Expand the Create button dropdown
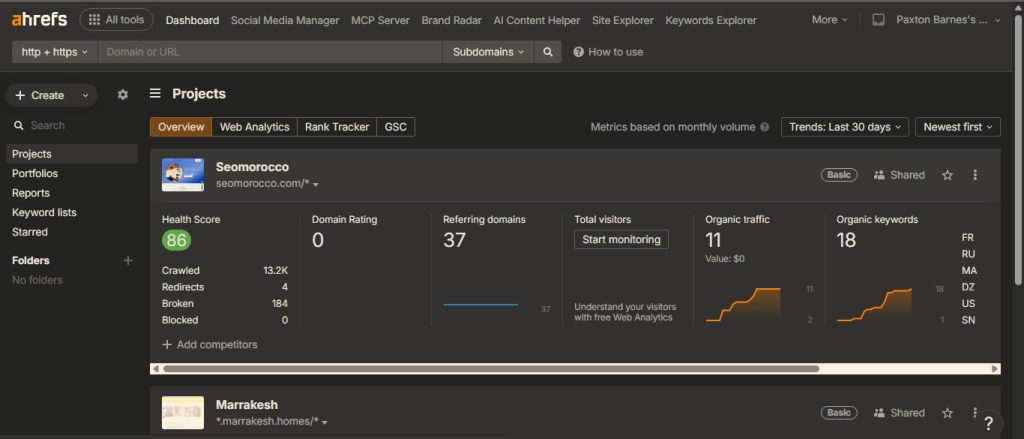Screen dimensions: 1024x439 click(85, 95)
